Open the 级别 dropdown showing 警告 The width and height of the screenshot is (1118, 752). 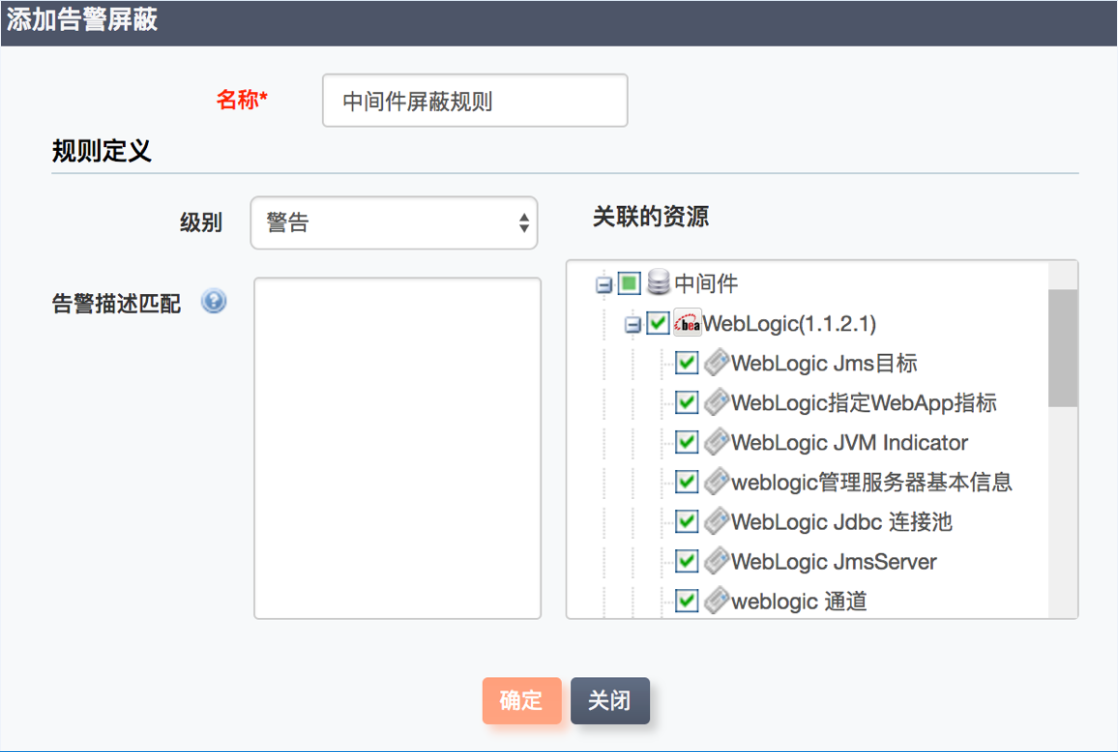coord(393,223)
